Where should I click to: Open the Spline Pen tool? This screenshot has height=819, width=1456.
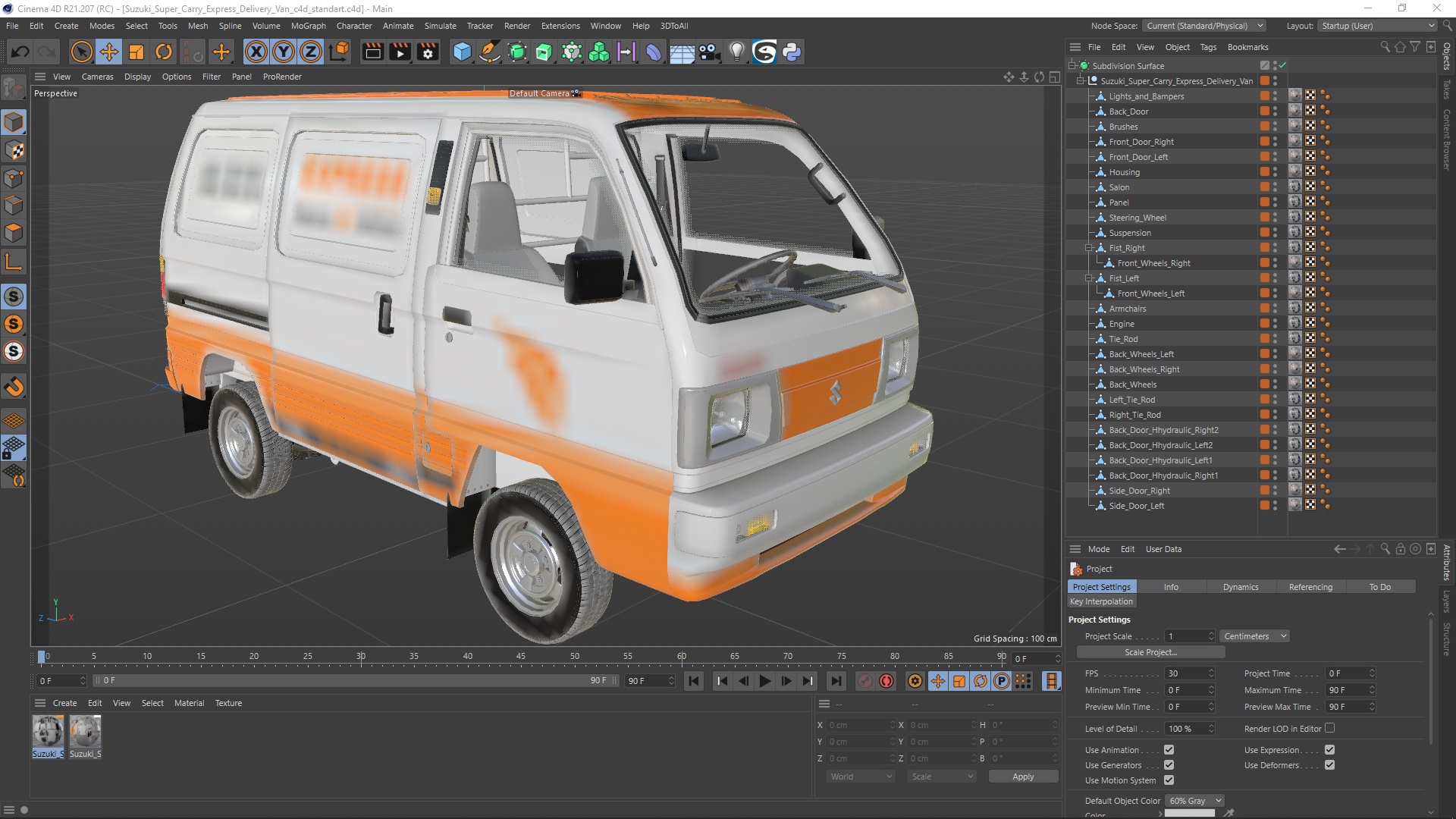click(490, 52)
